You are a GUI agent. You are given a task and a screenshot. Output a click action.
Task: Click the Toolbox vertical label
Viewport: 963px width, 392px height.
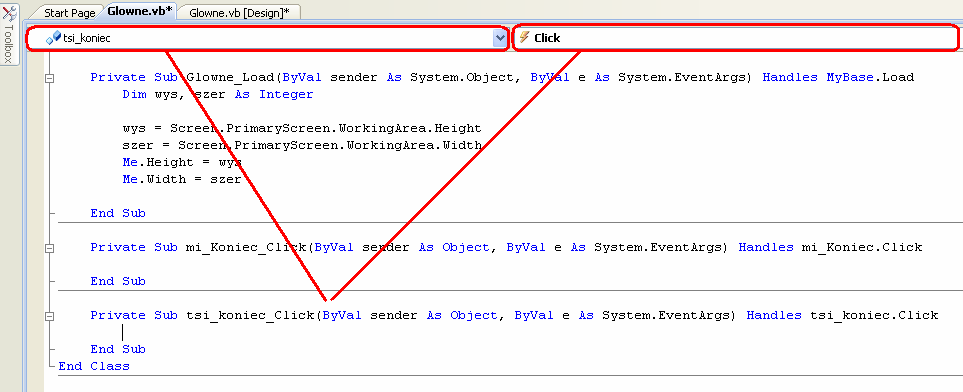point(9,43)
